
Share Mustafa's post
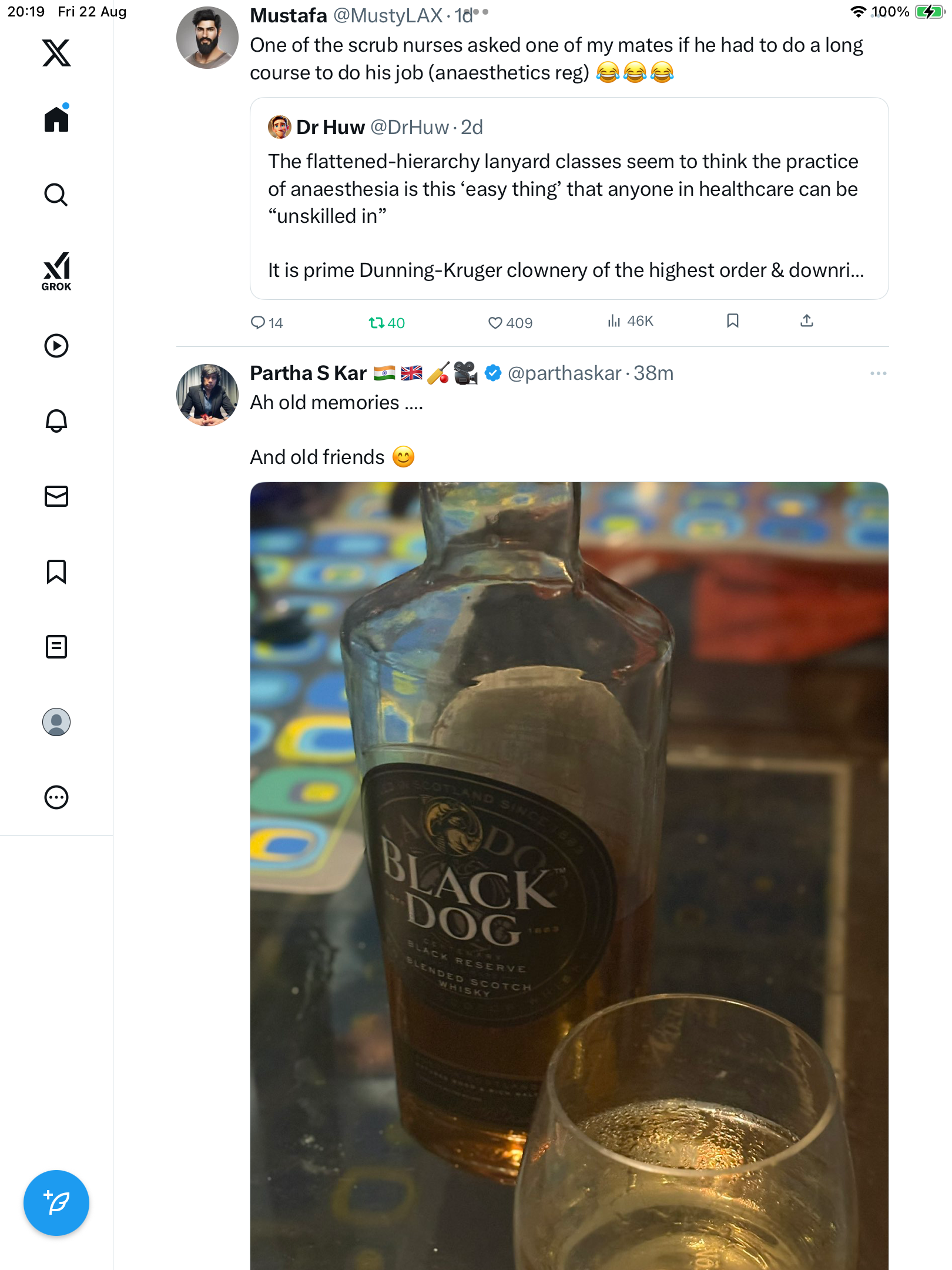pyautogui.click(x=807, y=320)
